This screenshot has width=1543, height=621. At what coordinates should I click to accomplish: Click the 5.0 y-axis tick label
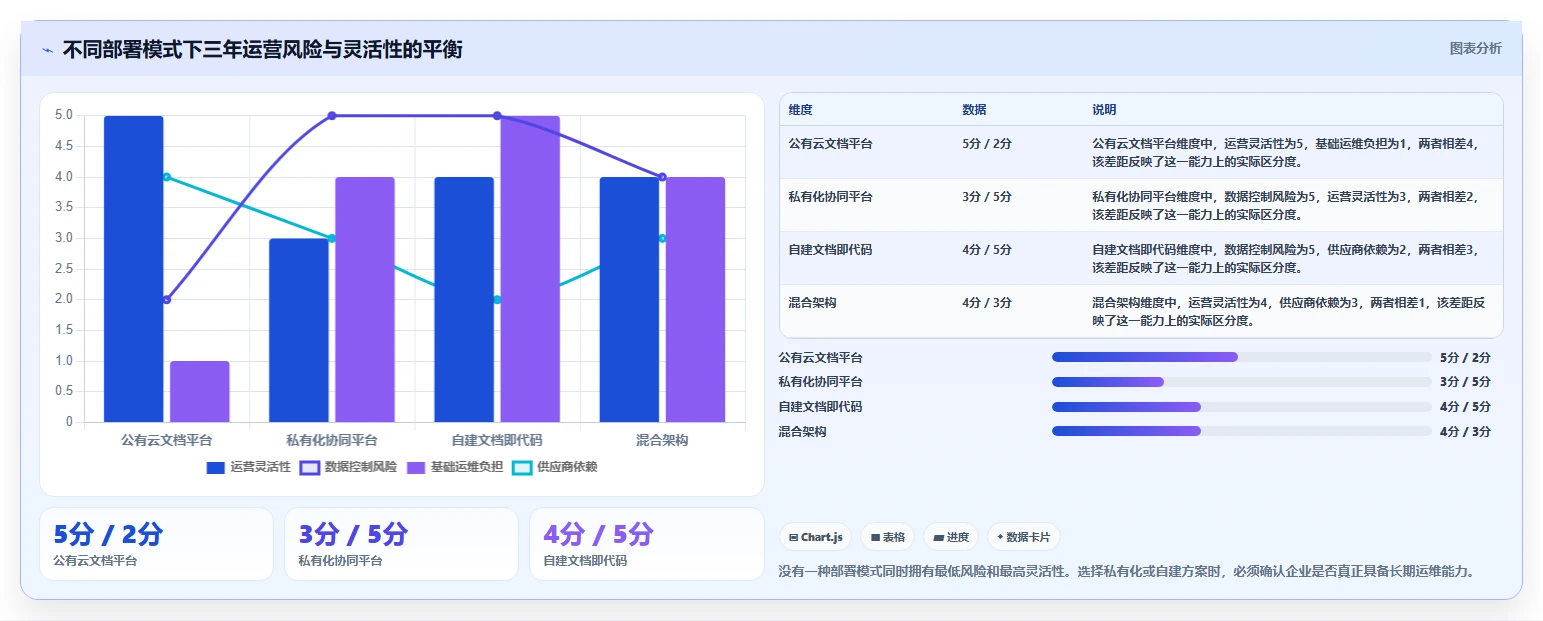(x=64, y=115)
